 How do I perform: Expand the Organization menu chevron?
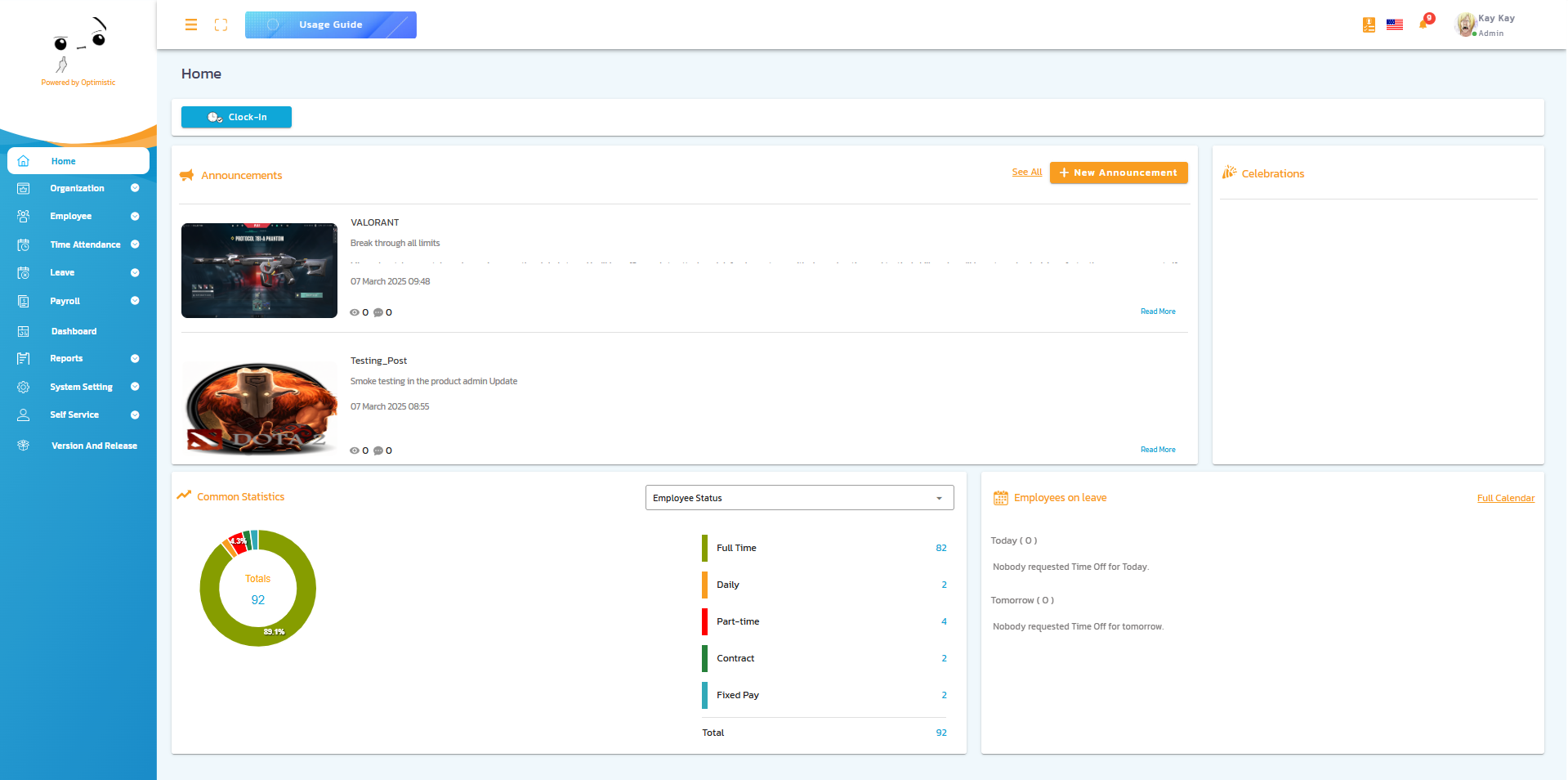coord(135,188)
